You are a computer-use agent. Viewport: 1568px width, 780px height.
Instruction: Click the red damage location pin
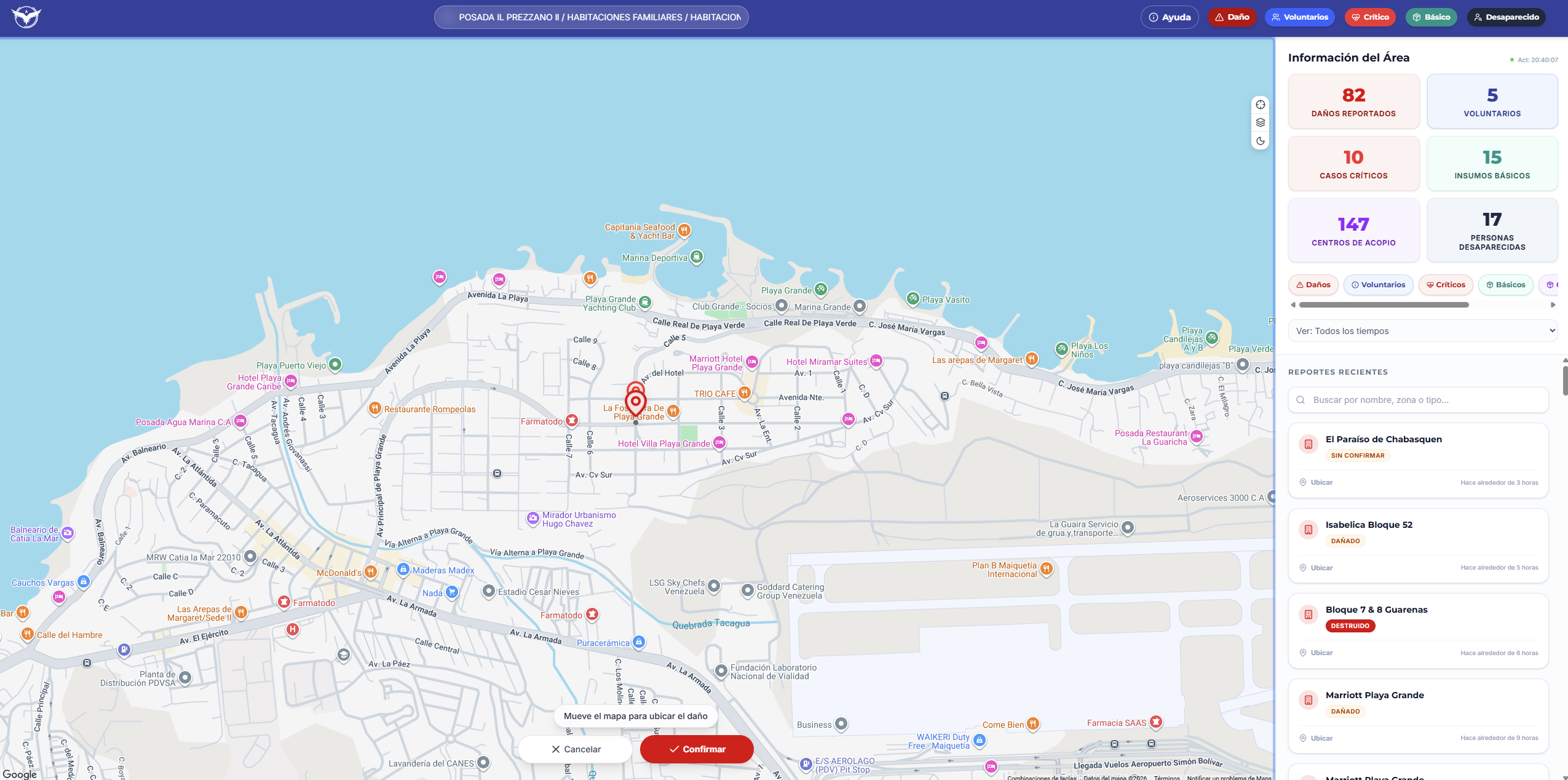pyautogui.click(x=635, y=403)
